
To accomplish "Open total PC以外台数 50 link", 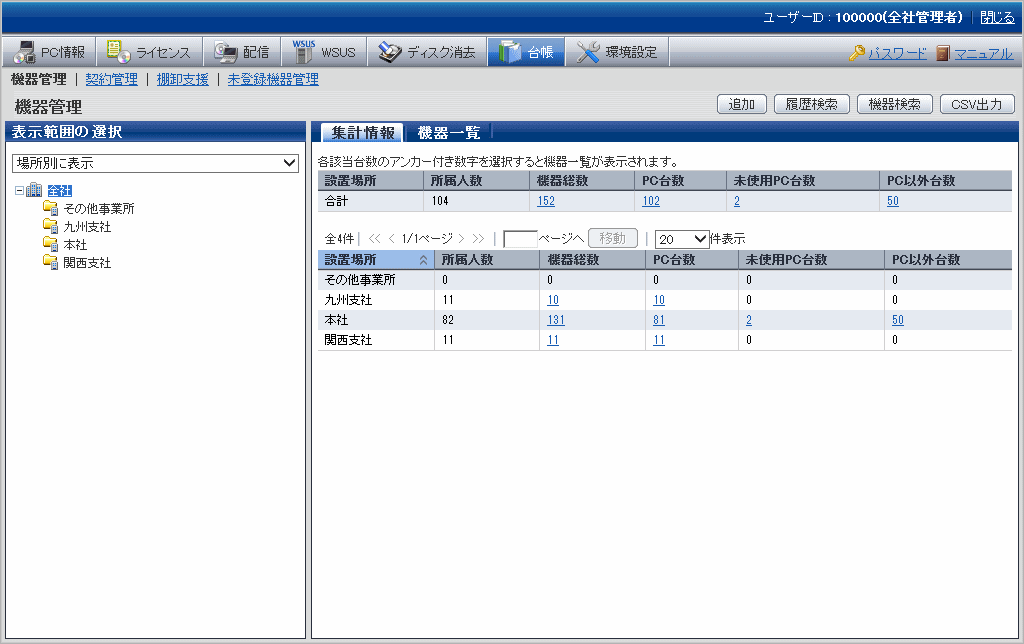I will tap(893, 201).
